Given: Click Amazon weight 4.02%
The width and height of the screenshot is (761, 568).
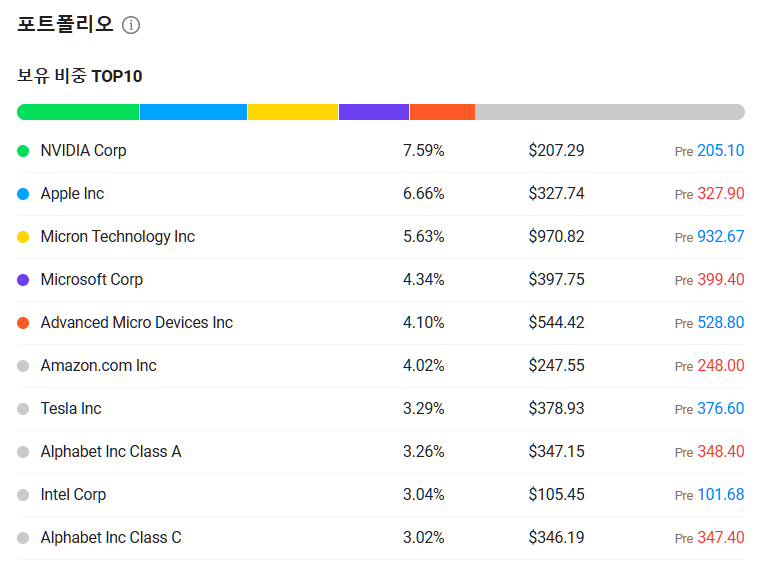Looking at the screenshot, I should pos(424,366).
